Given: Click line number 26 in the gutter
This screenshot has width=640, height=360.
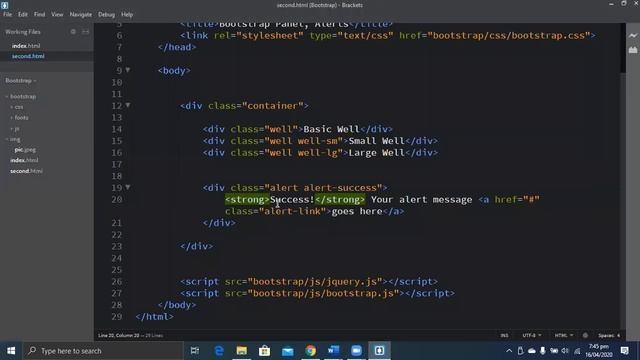Looking at the screenshot, I should click(x=117, y=281).
